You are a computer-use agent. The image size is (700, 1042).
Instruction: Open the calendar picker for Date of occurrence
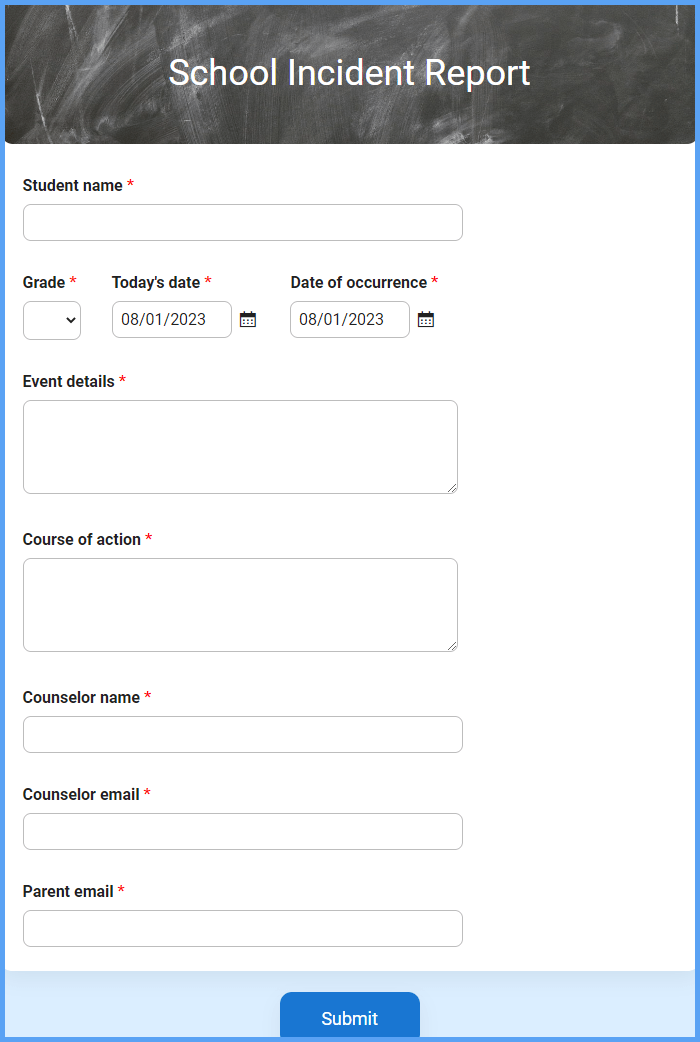click(x=426, y=320)
